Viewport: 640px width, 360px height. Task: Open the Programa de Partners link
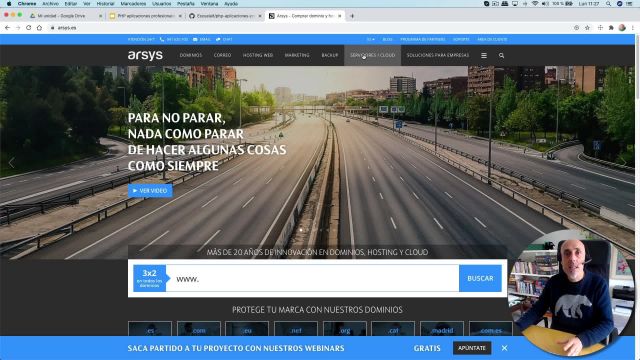(422, 40)
